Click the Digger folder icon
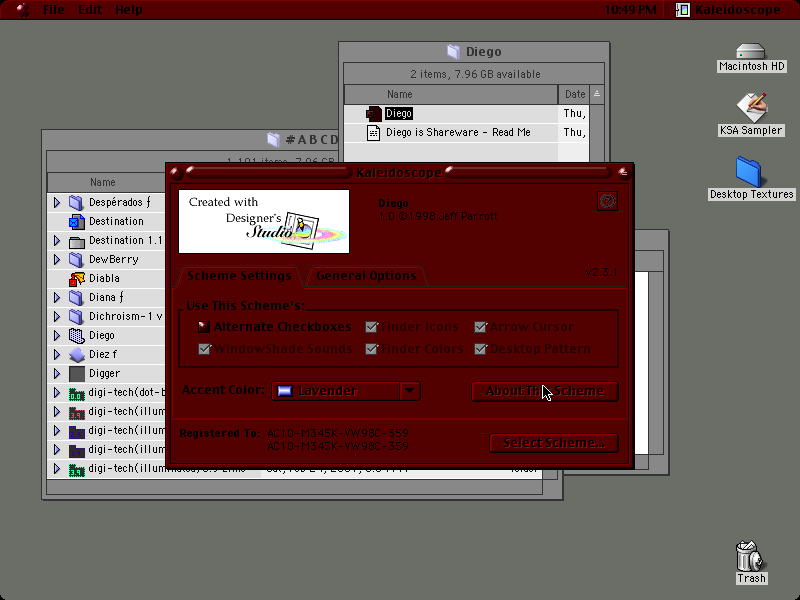 77,373
